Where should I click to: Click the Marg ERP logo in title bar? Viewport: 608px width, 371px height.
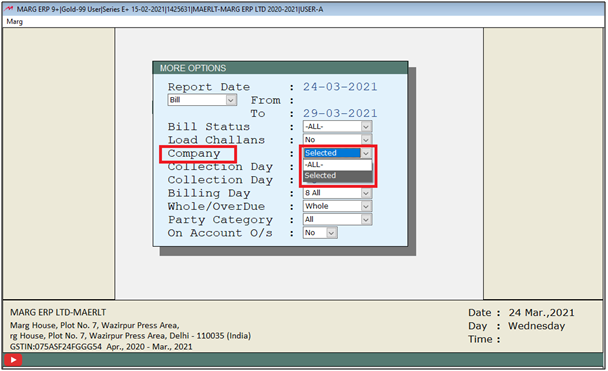(x=9, y=9)
